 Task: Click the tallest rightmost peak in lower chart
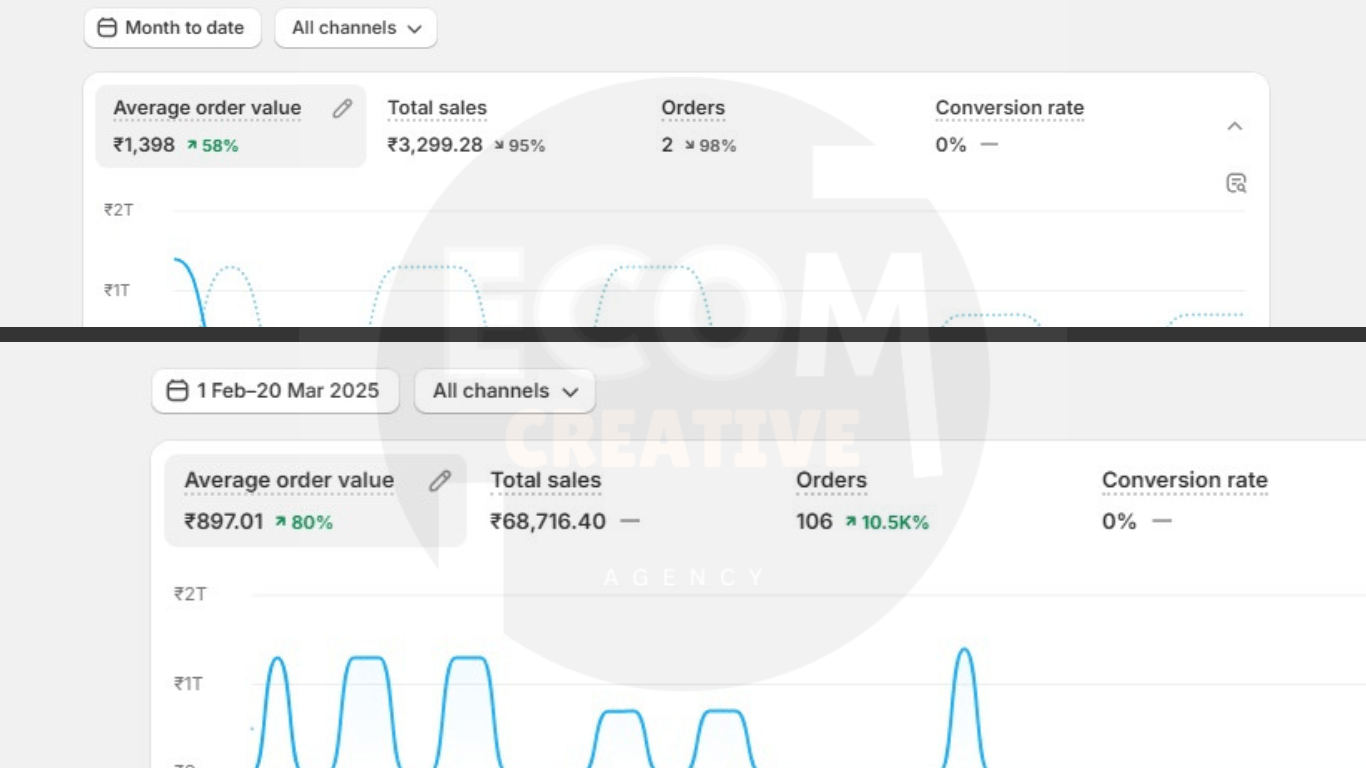(x=964, y=652)
